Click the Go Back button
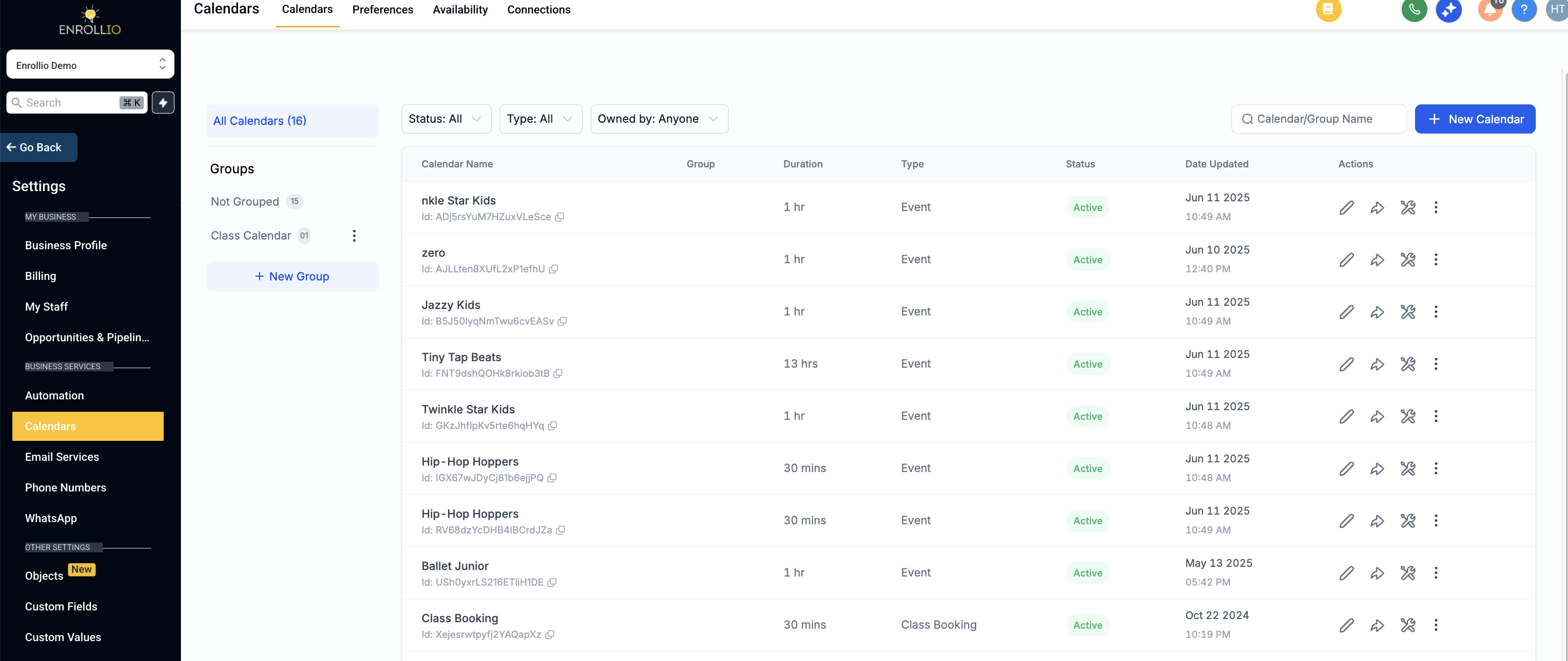1568x661 pixels. coord(39,147)
